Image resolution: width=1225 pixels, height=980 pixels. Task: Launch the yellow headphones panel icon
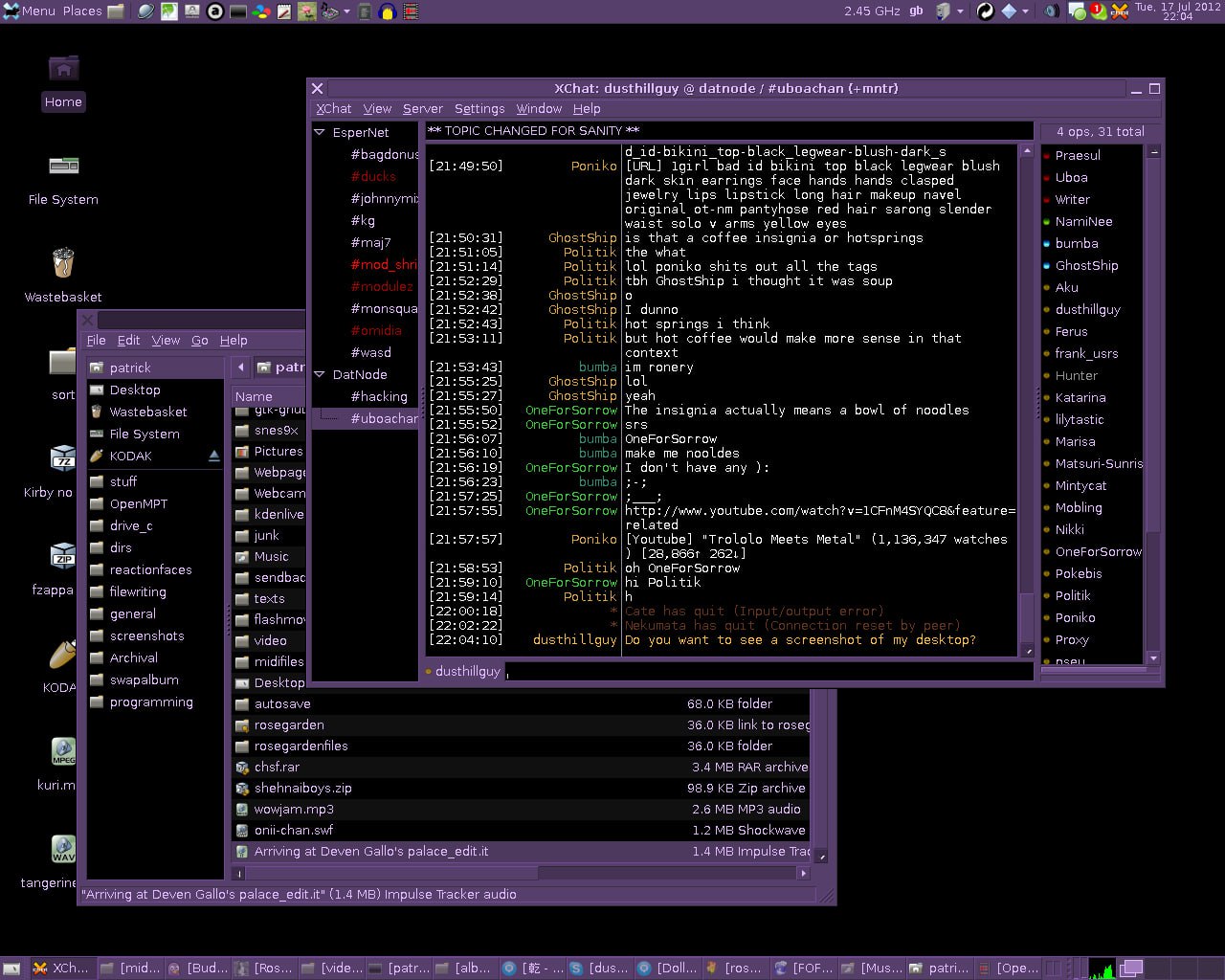click(387, 11)
